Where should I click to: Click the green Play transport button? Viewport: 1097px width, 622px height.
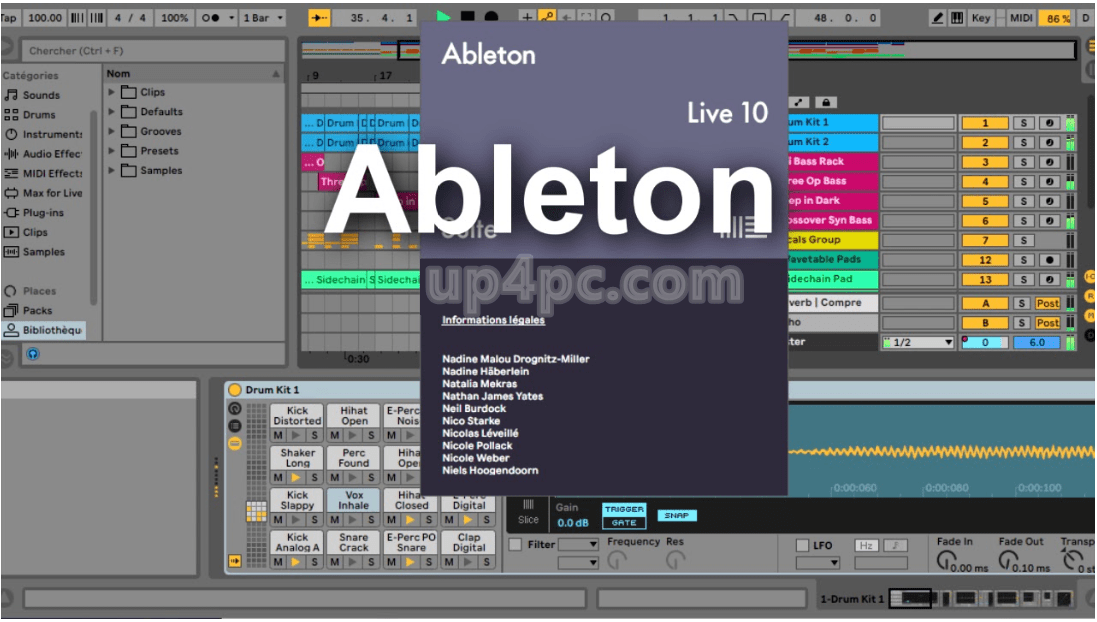click(x=443, y=16)
